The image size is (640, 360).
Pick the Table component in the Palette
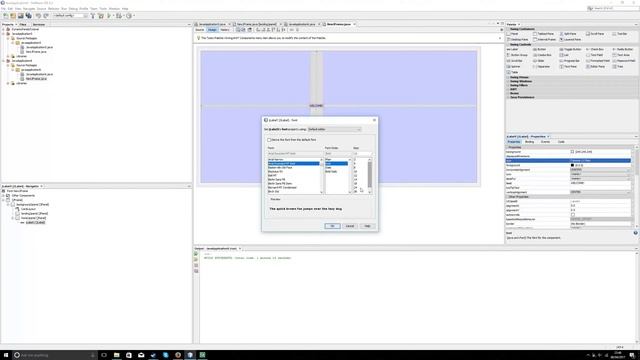click(513, 72)
